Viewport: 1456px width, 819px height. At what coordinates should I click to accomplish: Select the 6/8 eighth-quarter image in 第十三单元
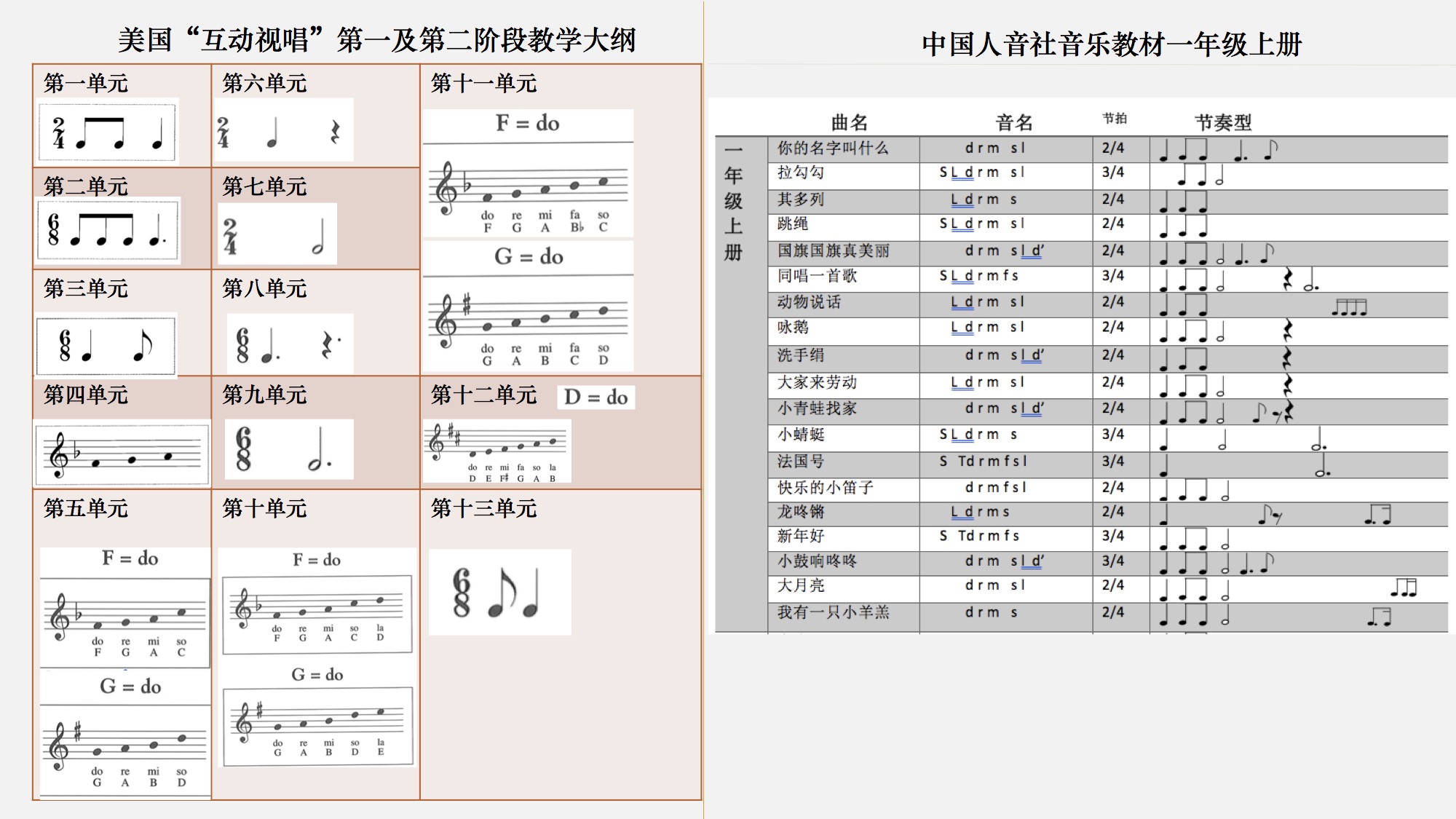pos(499,593)
